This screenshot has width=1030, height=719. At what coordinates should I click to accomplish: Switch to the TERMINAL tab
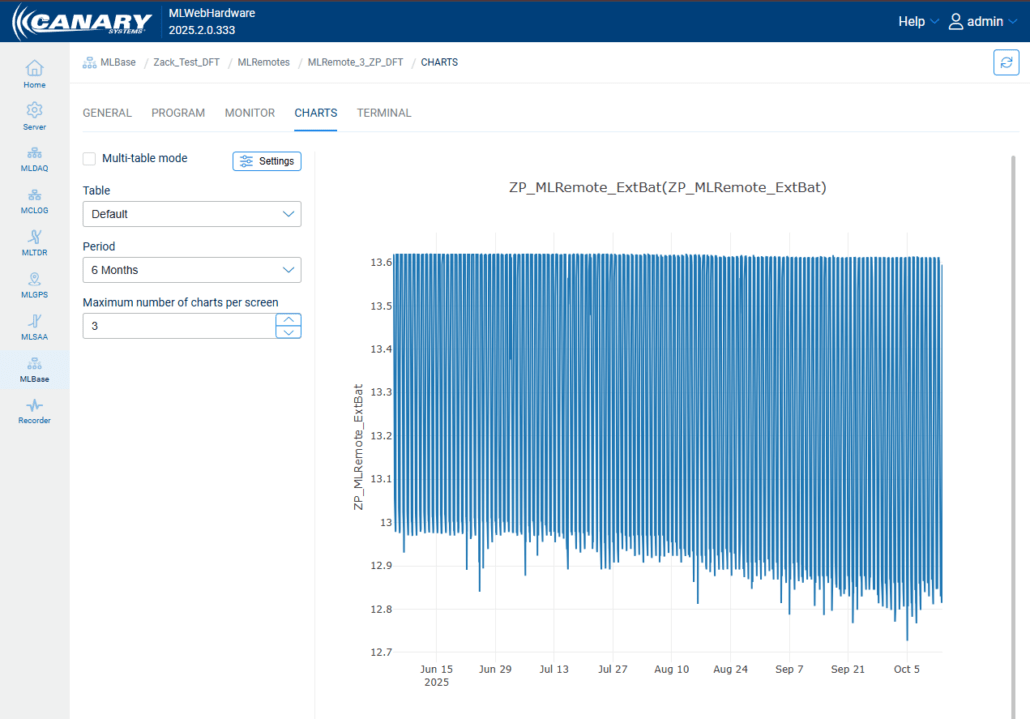[384, 113]
